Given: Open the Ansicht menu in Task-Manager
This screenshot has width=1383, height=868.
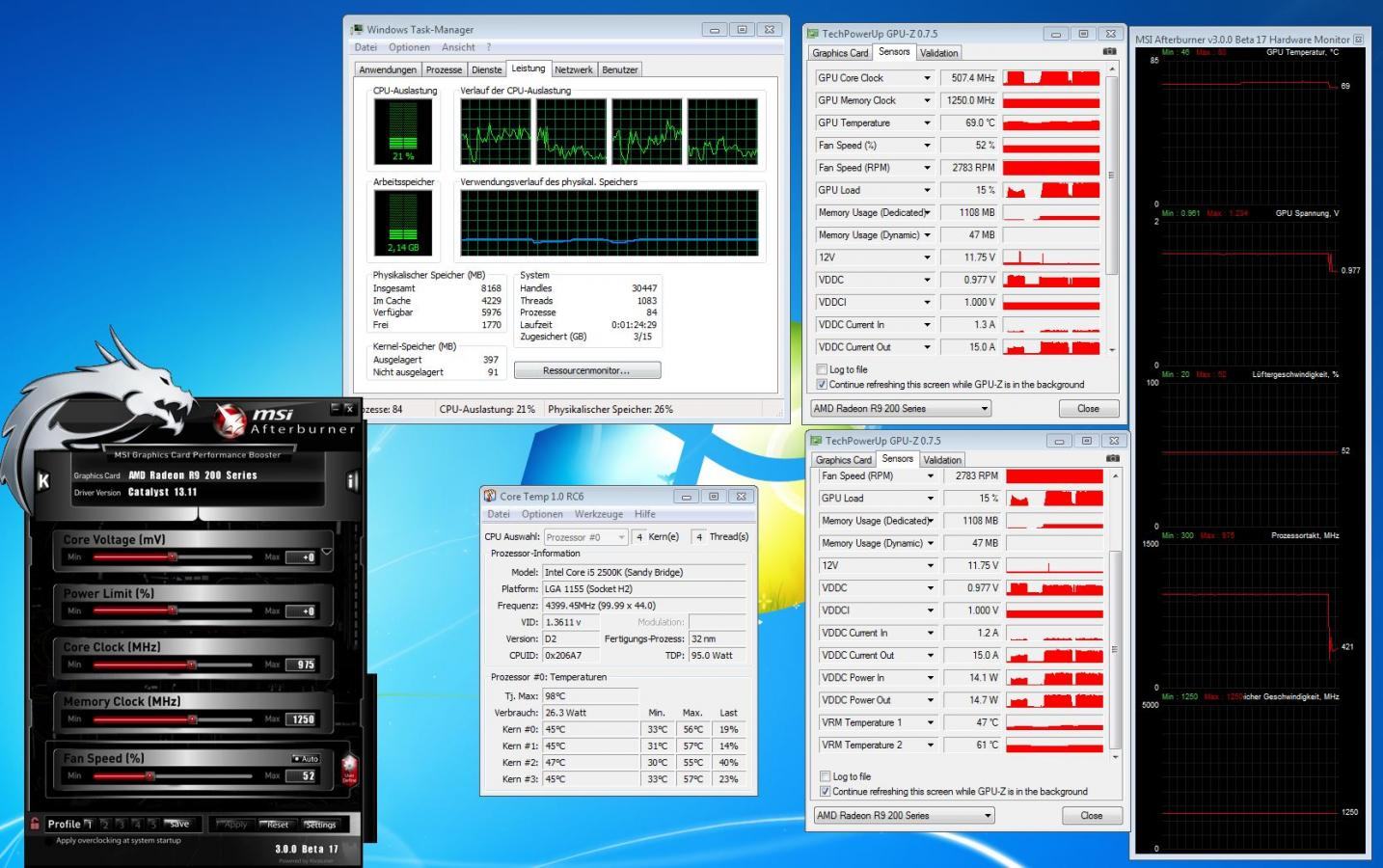Looking at the screenshot, I should pyautogui.click(x=458, y=47).
